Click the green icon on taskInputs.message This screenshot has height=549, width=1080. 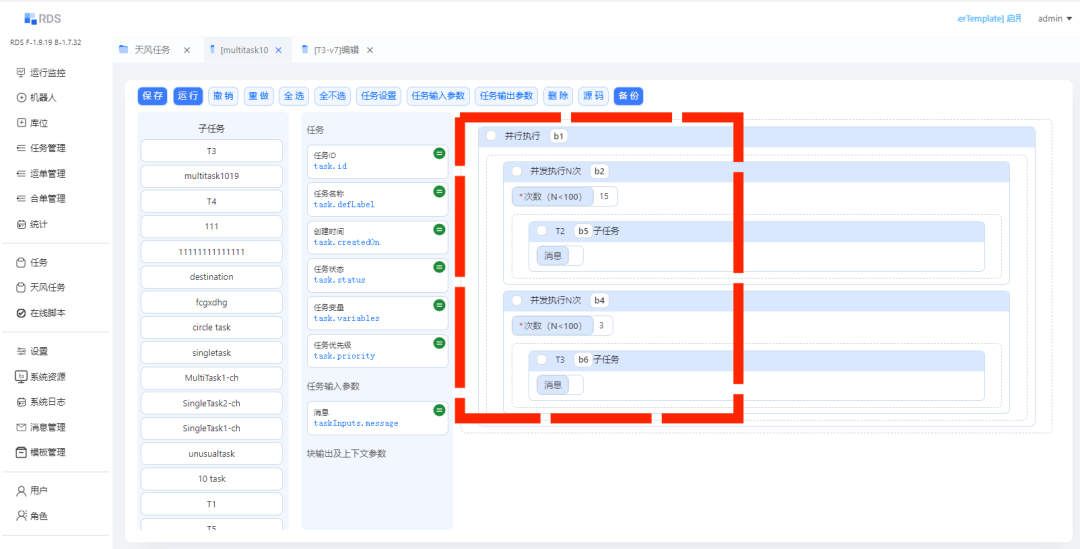click(x=438, y=410)
